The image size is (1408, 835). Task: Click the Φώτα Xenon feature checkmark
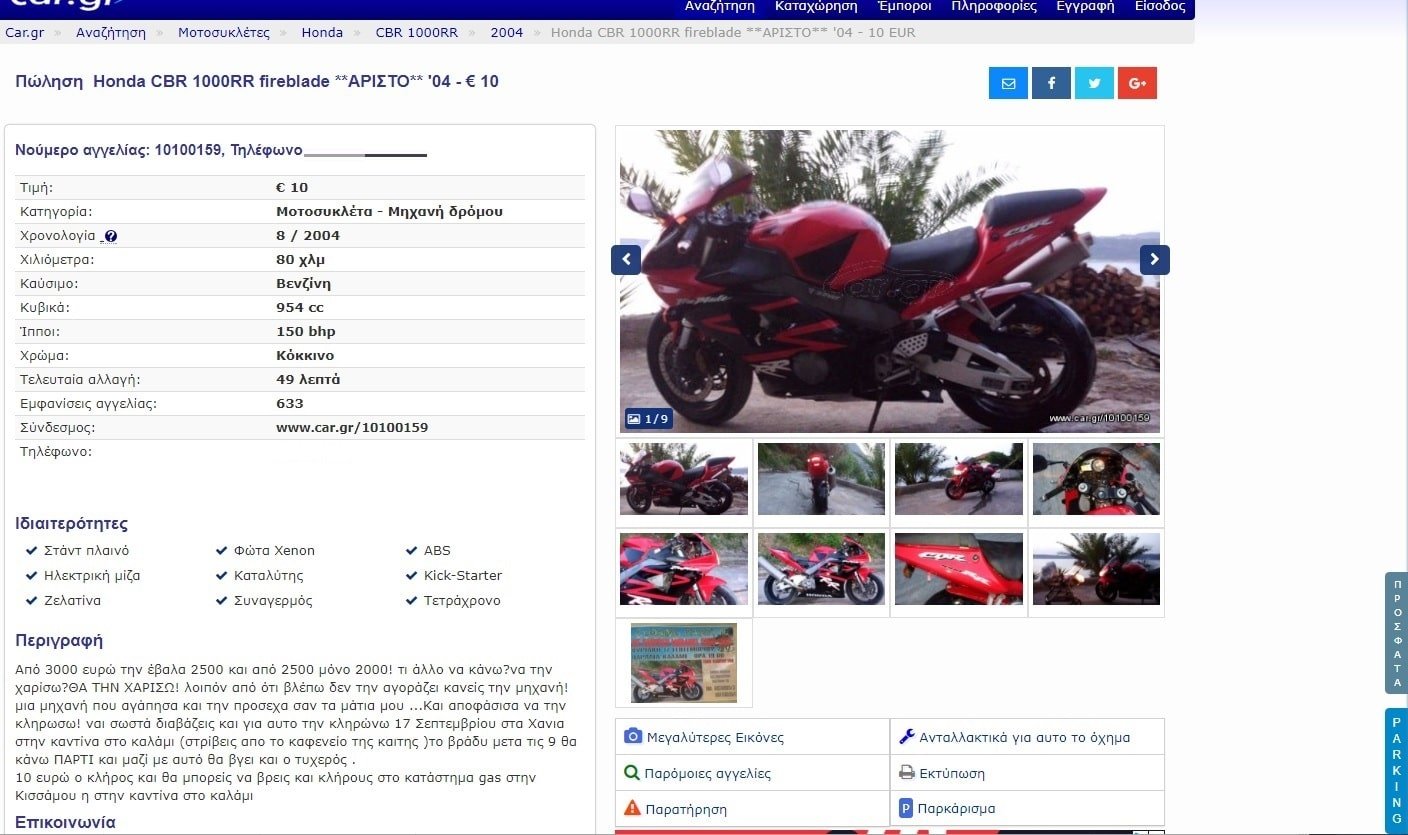222,550
